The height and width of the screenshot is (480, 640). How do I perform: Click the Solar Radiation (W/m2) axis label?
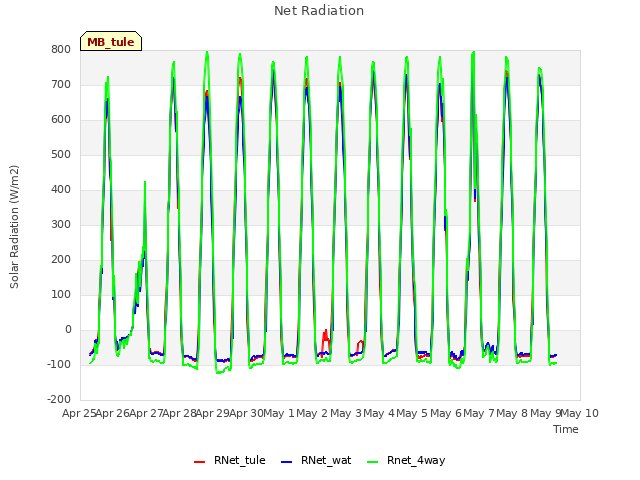coord(14,227)
